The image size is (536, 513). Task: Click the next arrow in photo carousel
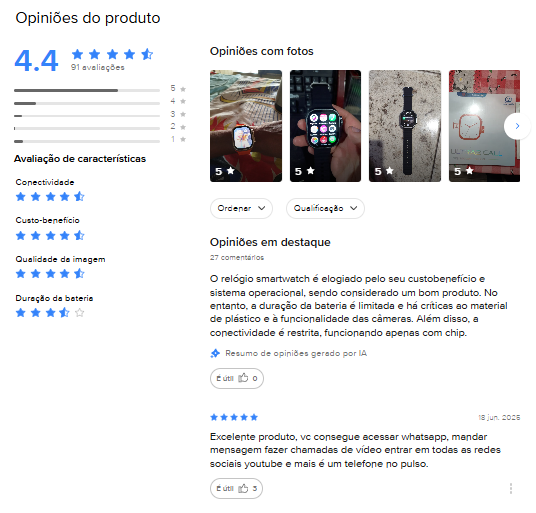517,126
